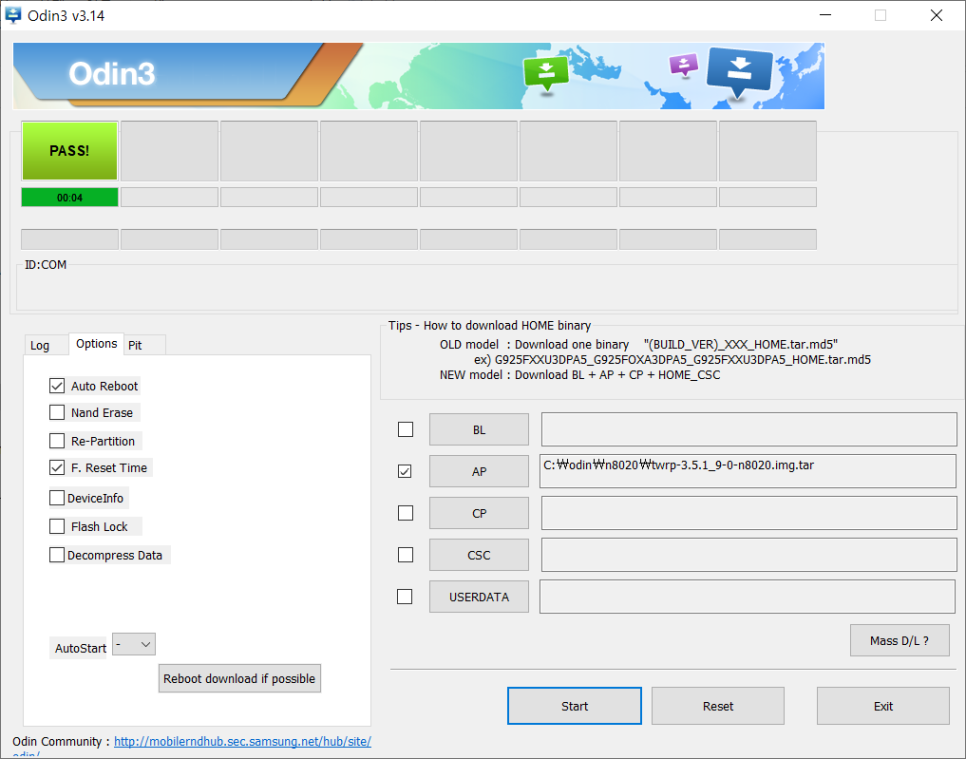966x759 pixels.
Task: Click the green PASS! status box
Action: point(70,151)
